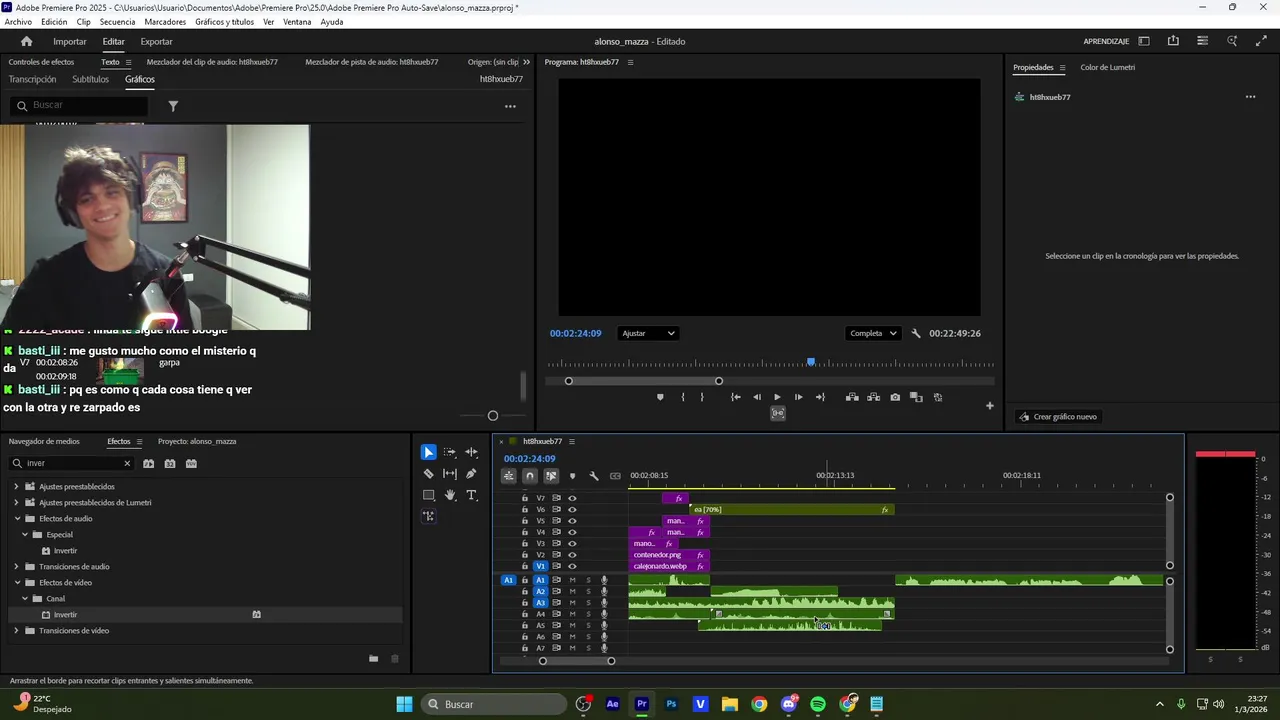Expand the Transiciones de audio folder

(16, 567)
